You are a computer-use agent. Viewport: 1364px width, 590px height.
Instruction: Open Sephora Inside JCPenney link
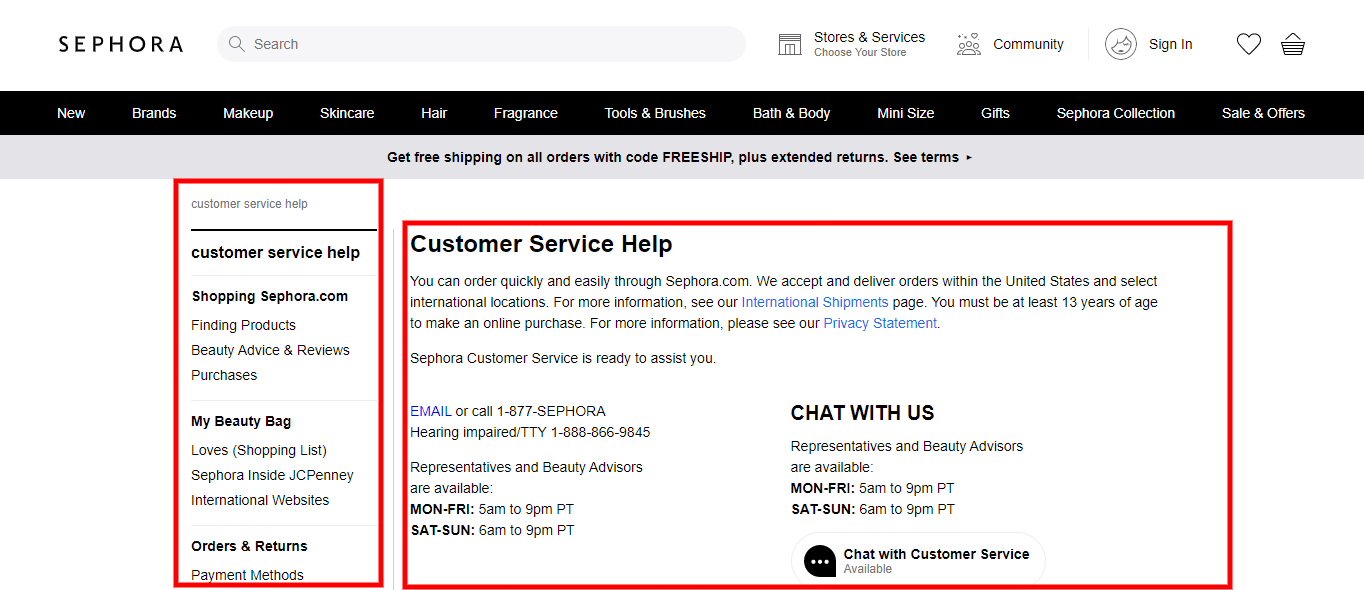[x=272, y=475]
